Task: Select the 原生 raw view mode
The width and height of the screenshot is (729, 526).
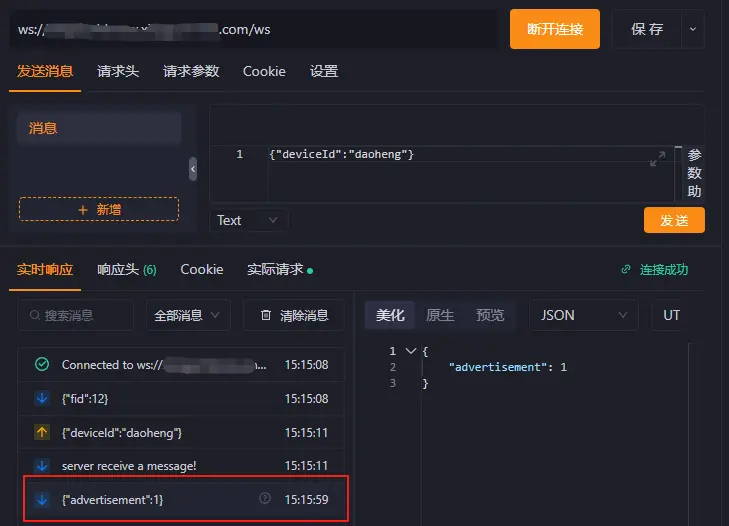Action: click(440, 315)
